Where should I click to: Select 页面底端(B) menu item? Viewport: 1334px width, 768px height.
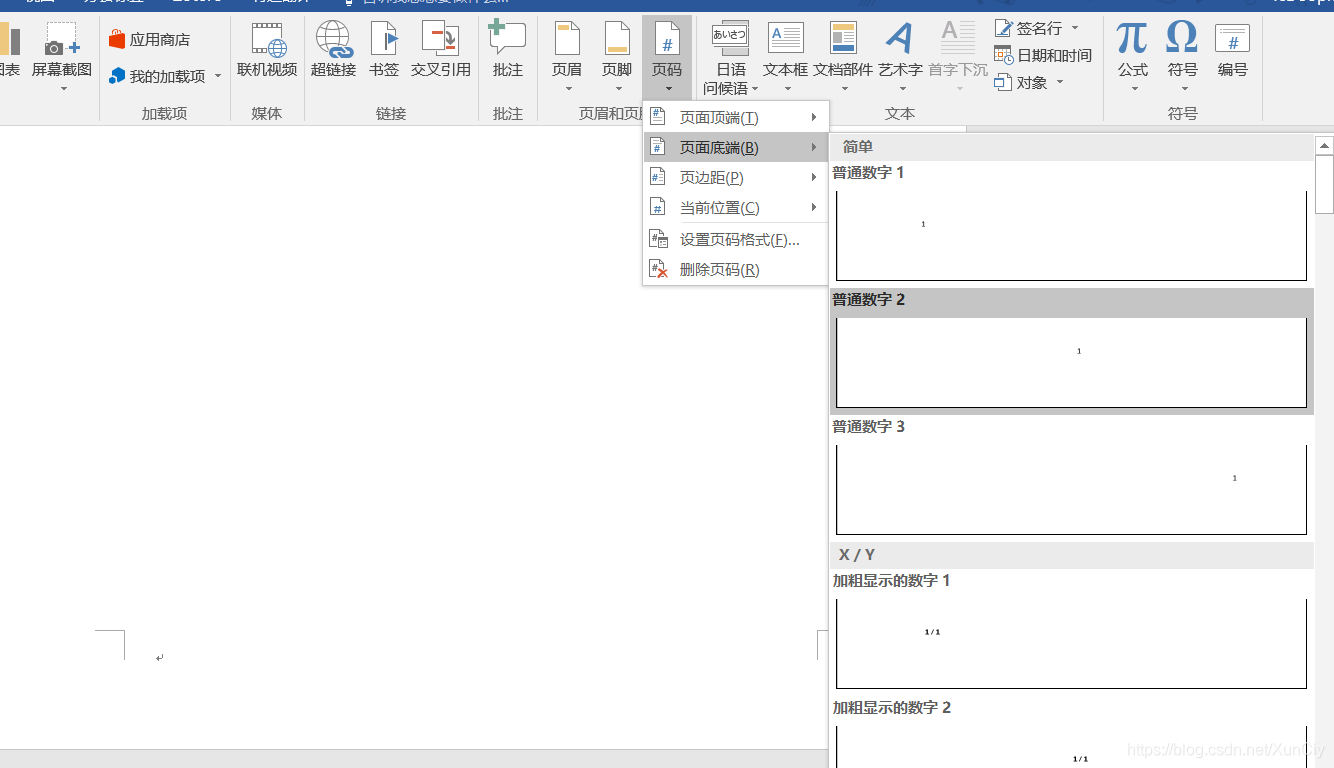(735, 148)
